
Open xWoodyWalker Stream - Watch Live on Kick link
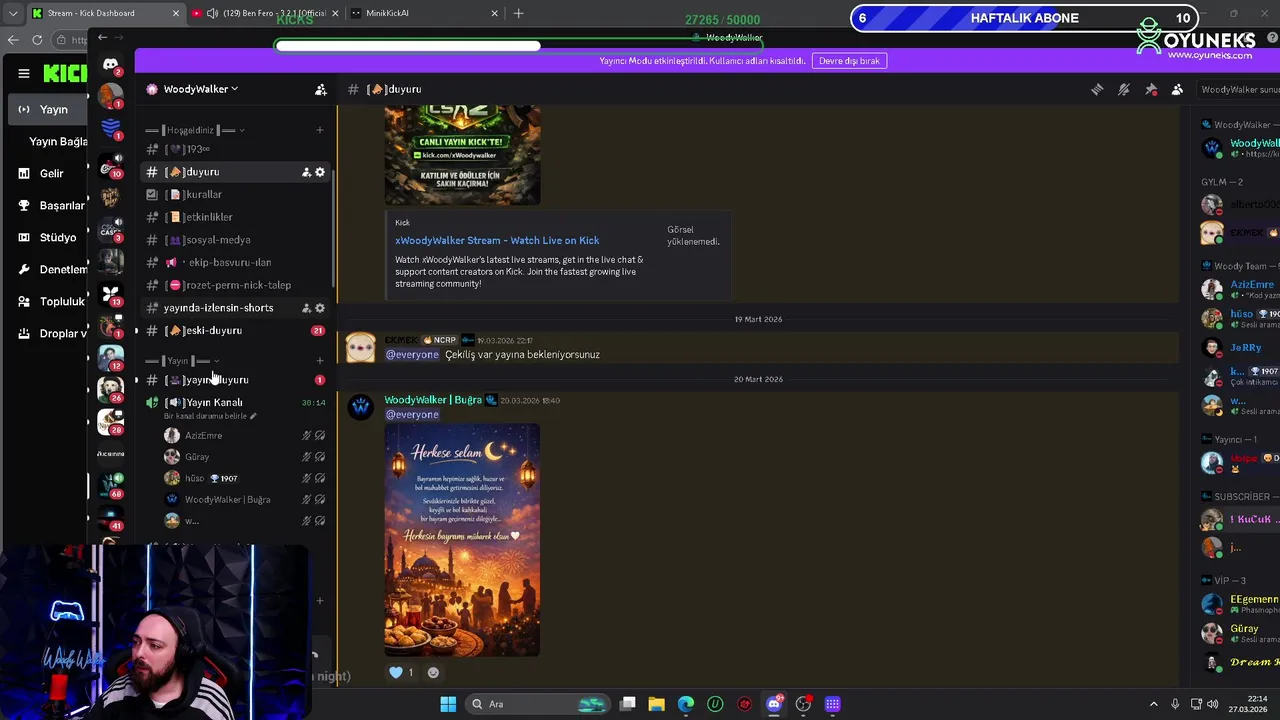(x=497, y=241)
